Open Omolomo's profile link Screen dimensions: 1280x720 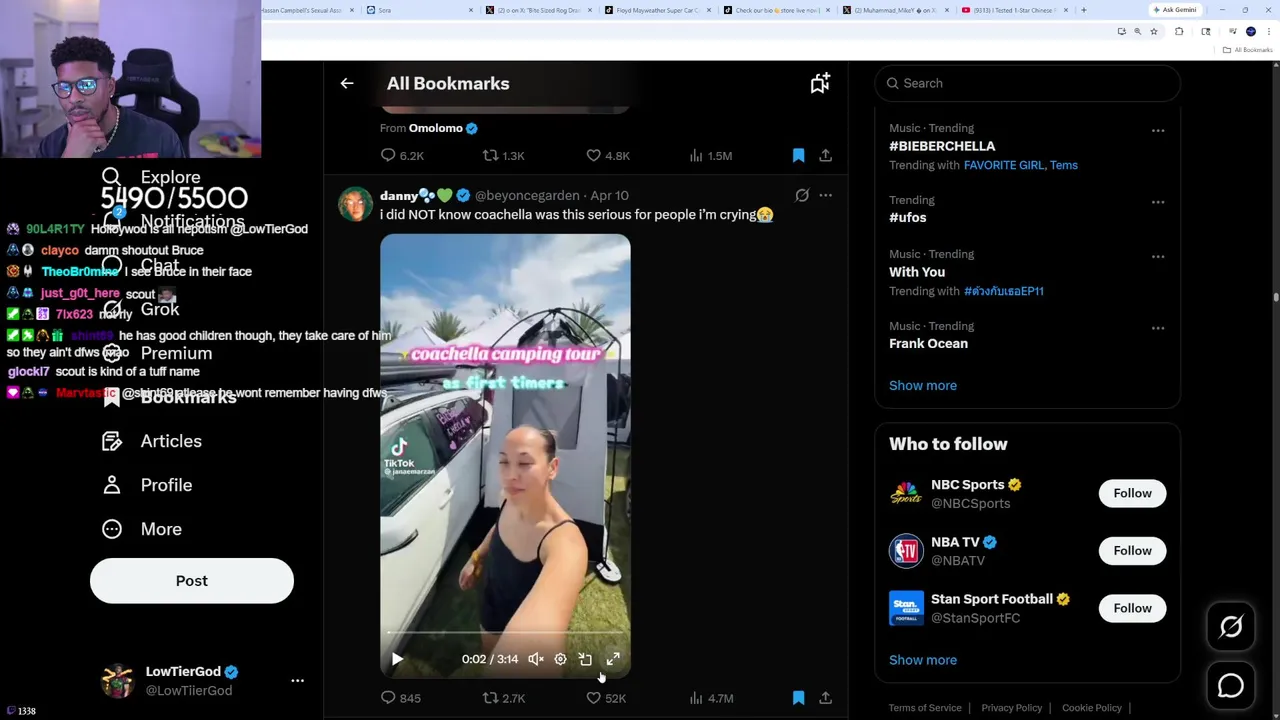(x=435, y=128)
